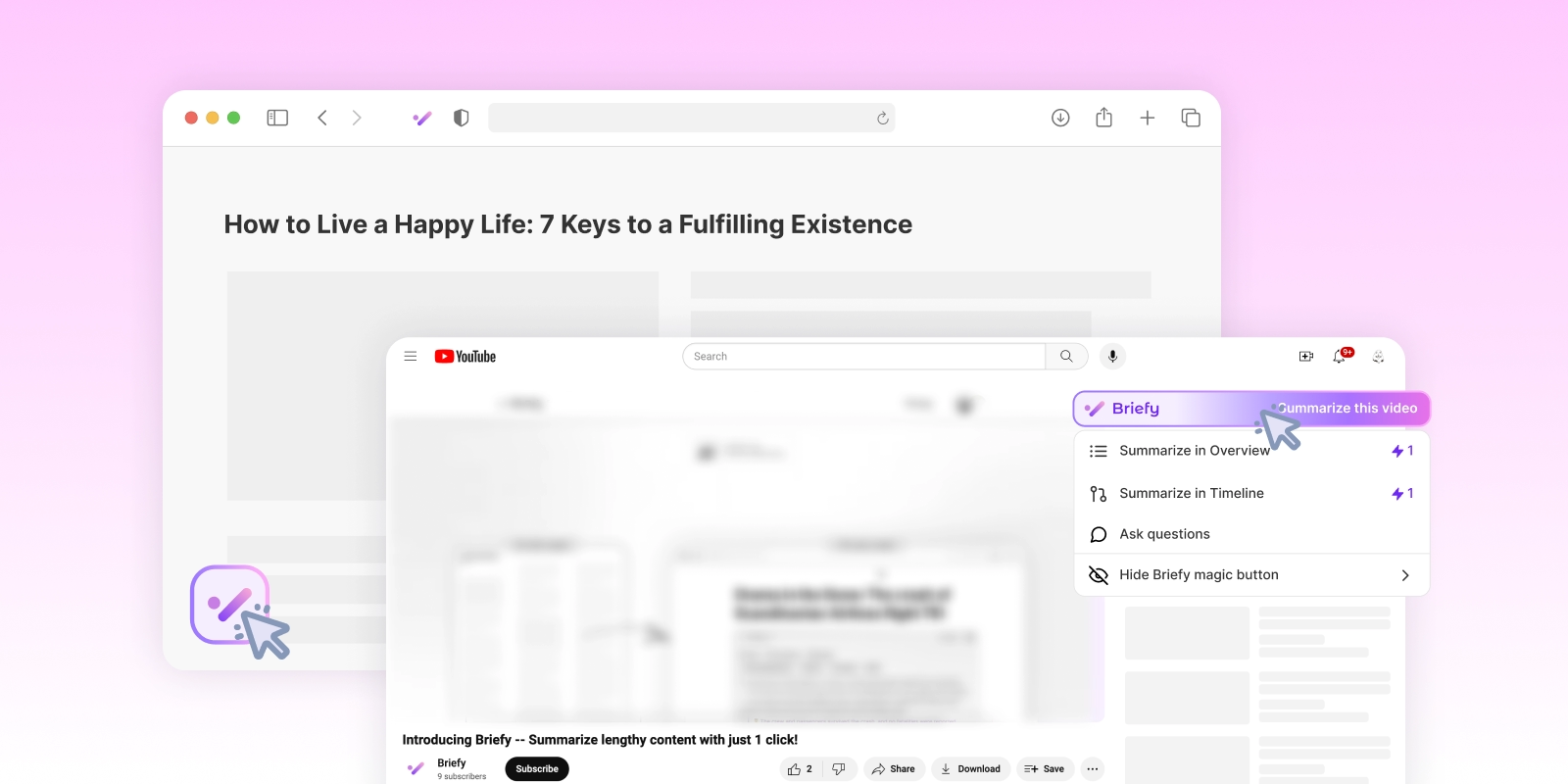Dislike the video with thumbs-down
The image size is (1568, 784).
(x=839, y=769)
